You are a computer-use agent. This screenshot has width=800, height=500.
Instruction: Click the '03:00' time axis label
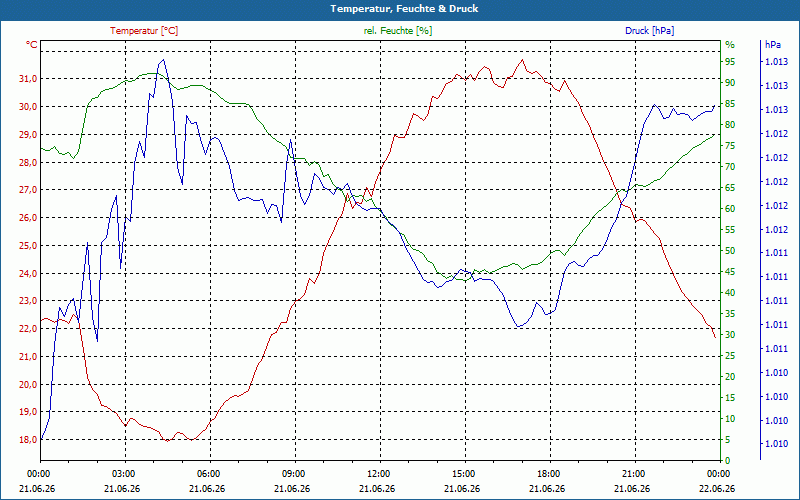[x=122, y=473]
